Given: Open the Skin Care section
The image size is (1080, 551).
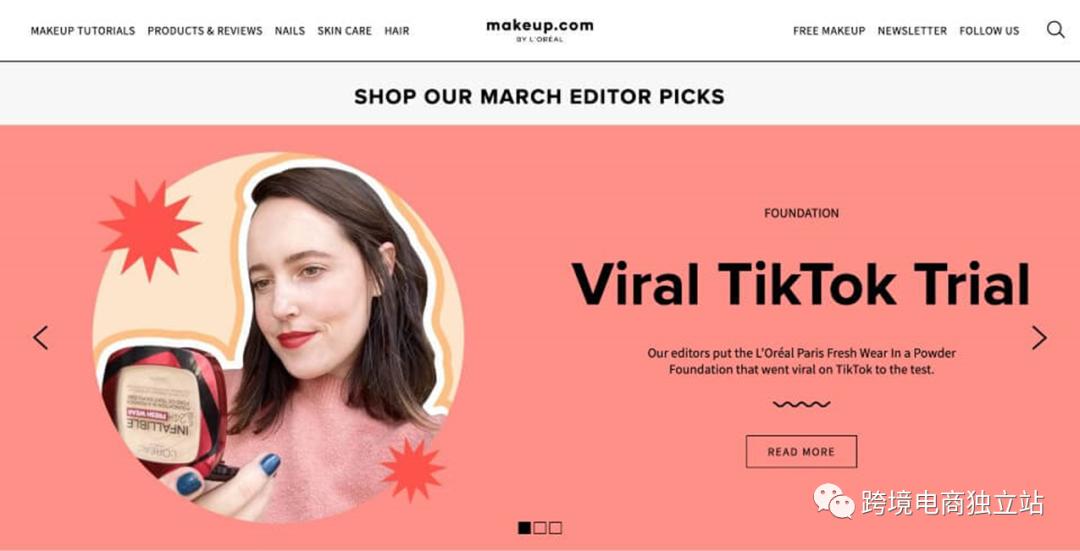Looking at the screenshot, I should 344,31.
